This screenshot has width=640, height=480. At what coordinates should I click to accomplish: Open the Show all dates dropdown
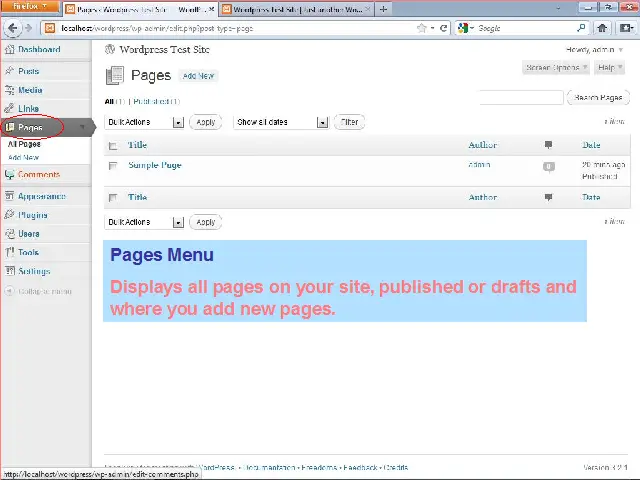pos(281,122)
